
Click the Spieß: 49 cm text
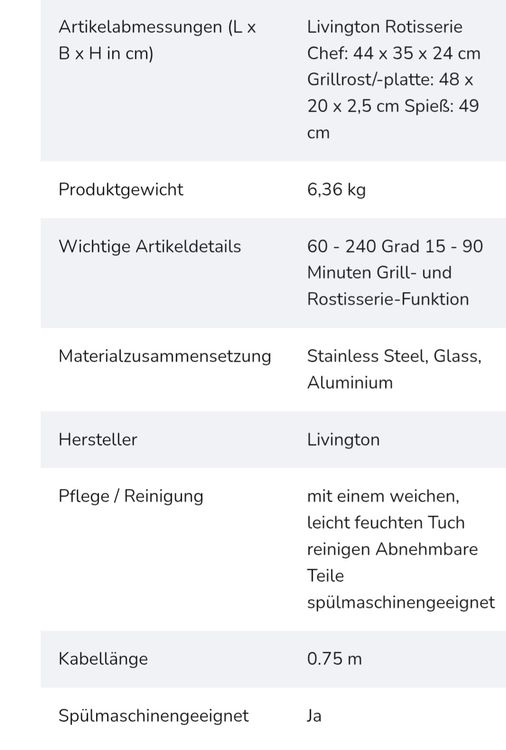(x=441, y=106)
